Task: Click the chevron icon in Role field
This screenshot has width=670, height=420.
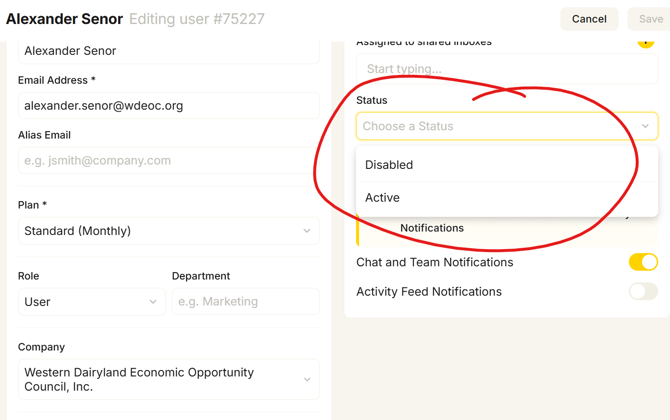Action: 153,302
